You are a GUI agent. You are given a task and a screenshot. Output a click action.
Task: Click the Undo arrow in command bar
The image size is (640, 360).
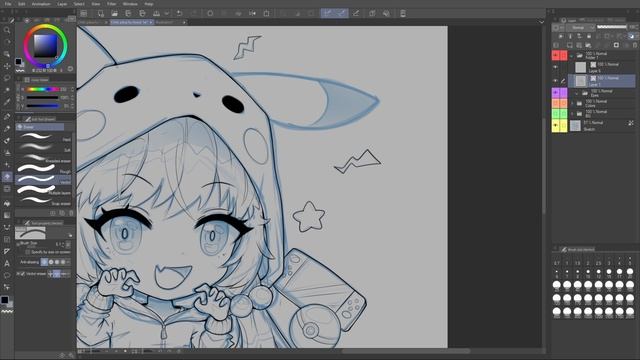click(179, 13)
